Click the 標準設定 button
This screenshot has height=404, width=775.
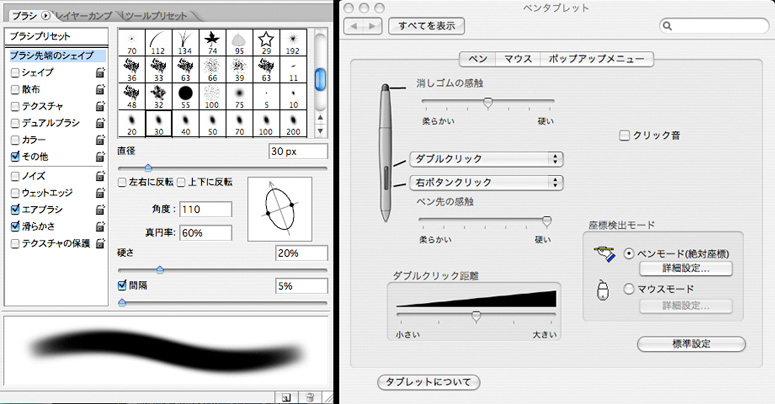click(x=691, y=344)
